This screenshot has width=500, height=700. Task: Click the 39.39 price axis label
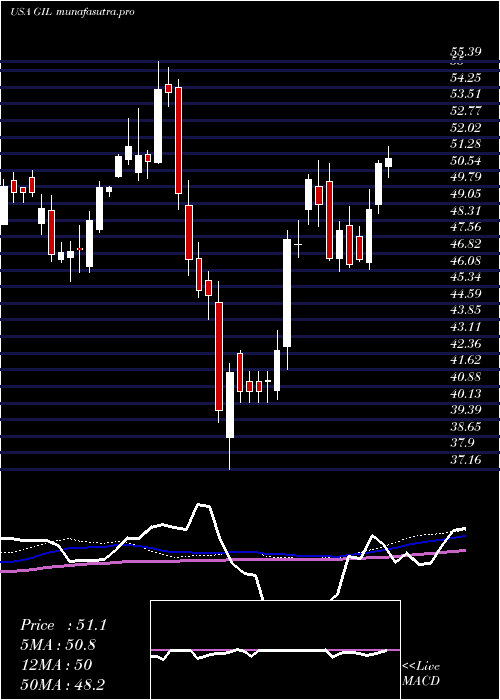[x=466, y=410]
